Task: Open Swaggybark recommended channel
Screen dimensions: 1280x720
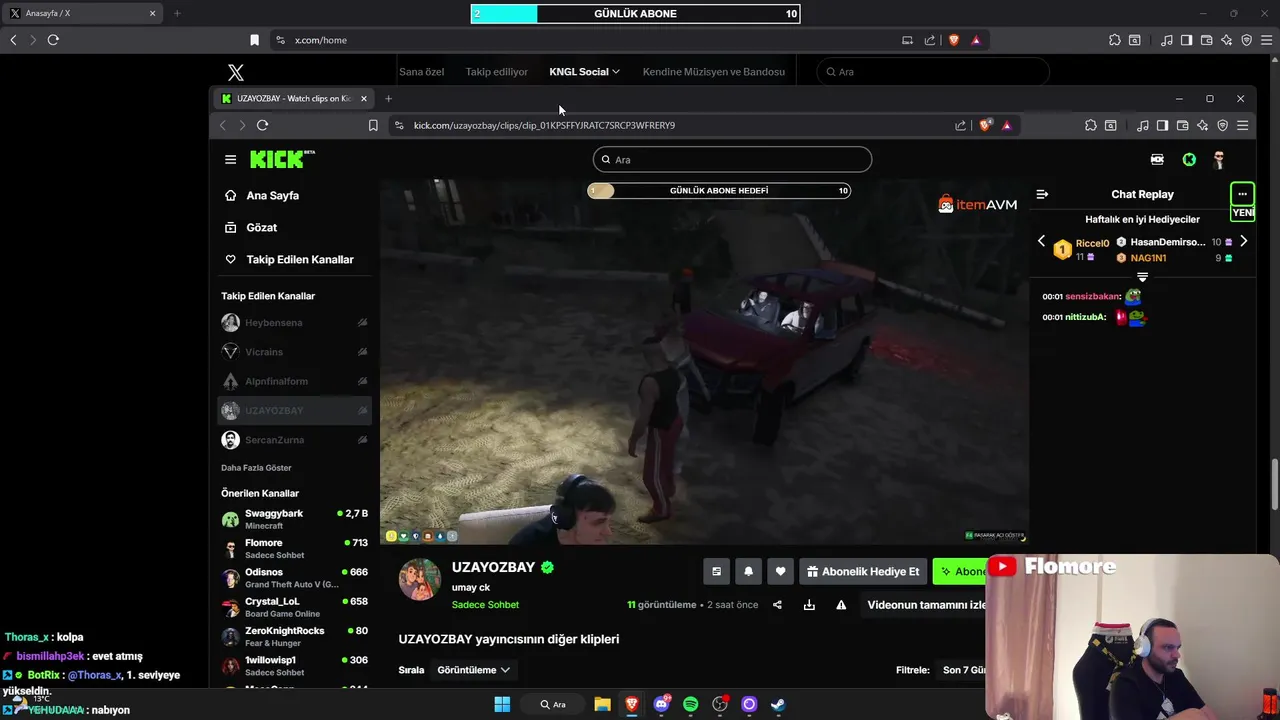Action: [x=294, y=519]
